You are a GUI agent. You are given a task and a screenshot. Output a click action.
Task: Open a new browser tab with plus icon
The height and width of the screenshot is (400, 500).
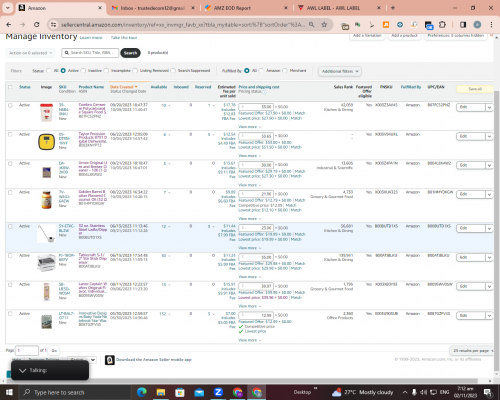tap(393, 8)
